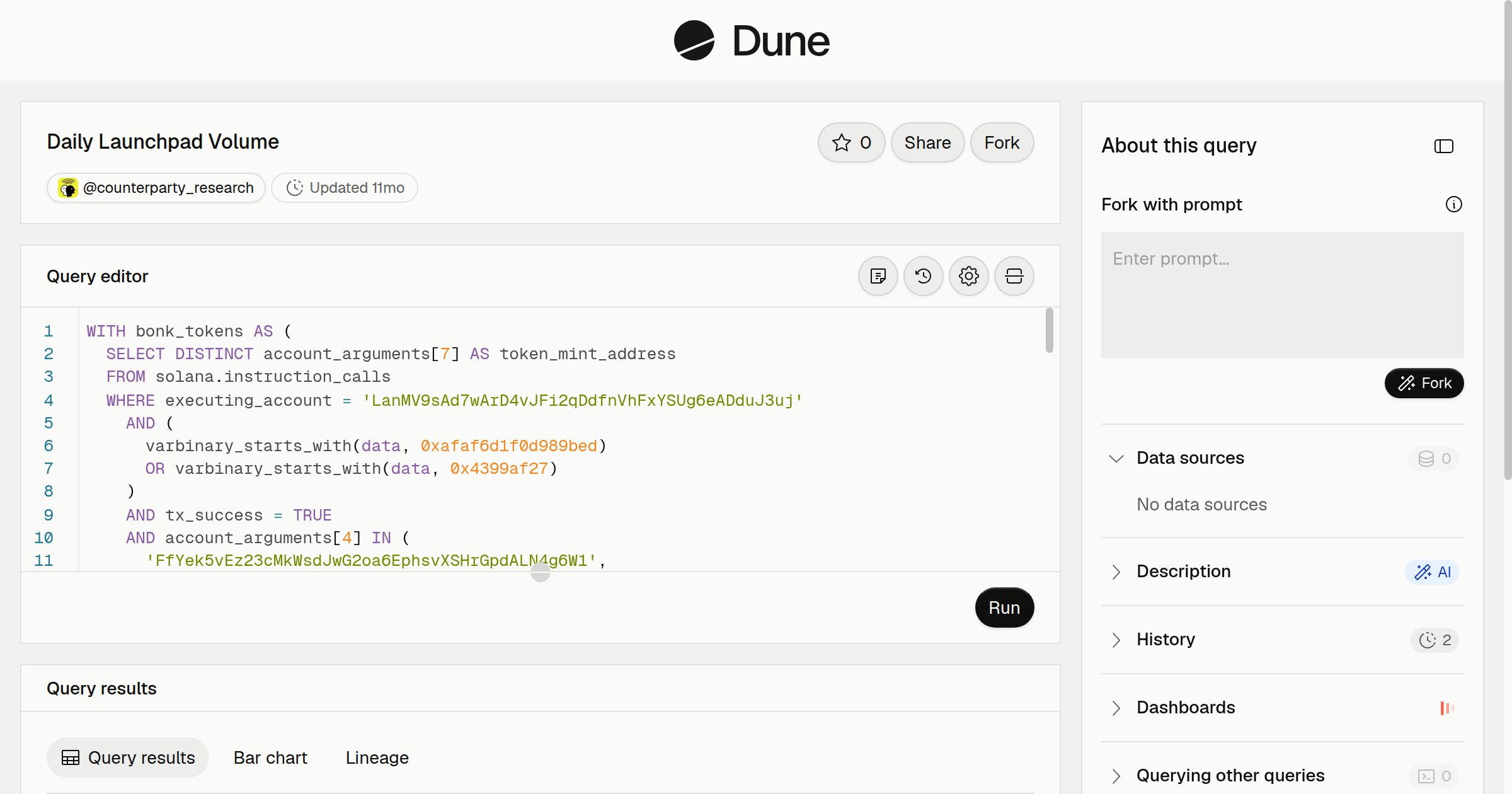Click the editor resize handle
The image size is (1512, 794).
[540, 572]
